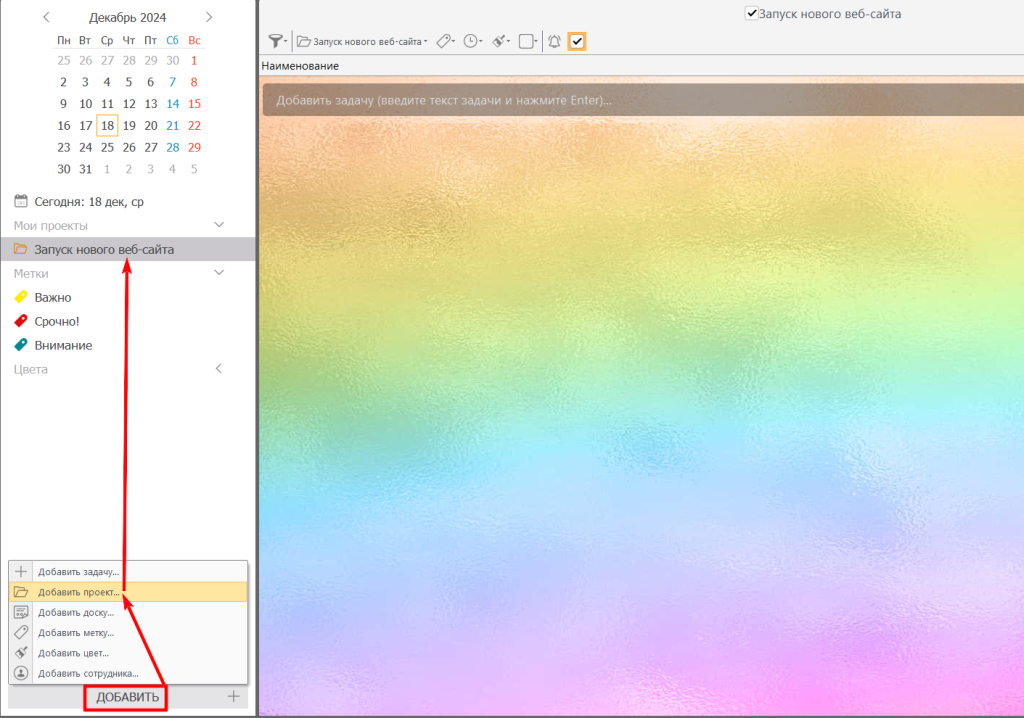Click the red tag icon beside Срочно!
This screenshot has height=718, width=1024.
click(21, 321)
